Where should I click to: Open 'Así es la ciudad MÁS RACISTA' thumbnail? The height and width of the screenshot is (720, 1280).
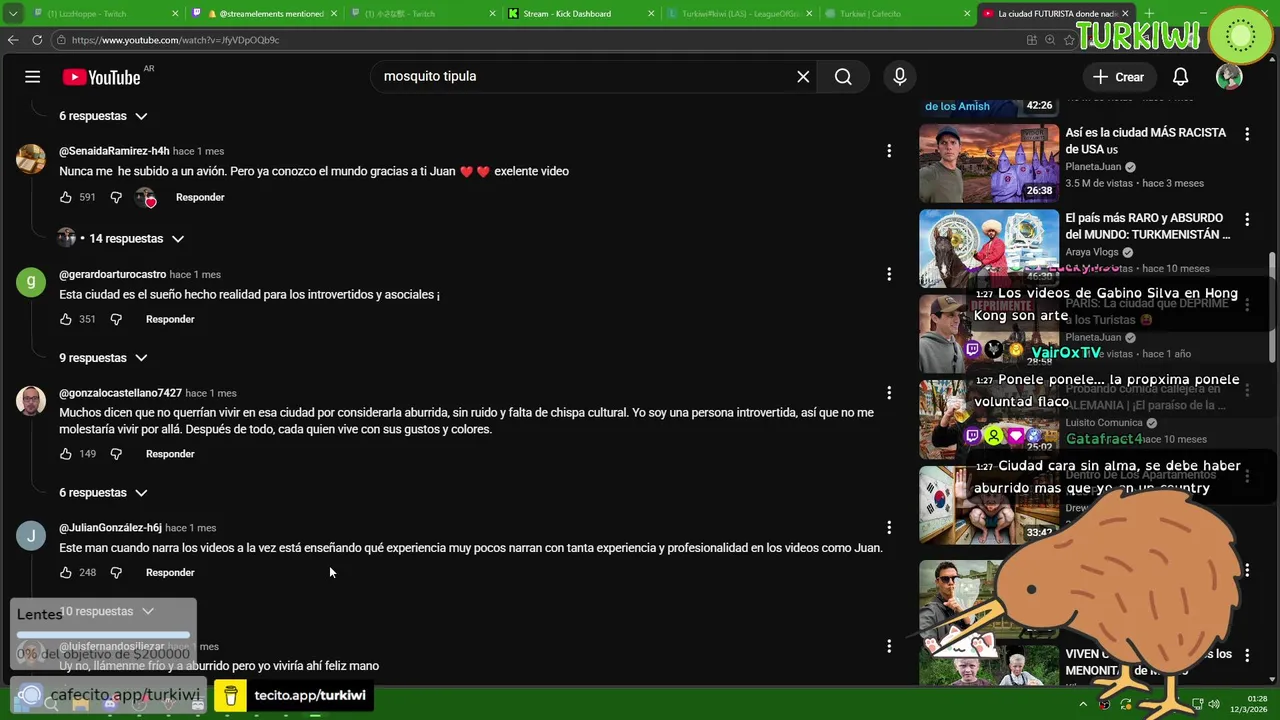989,162
